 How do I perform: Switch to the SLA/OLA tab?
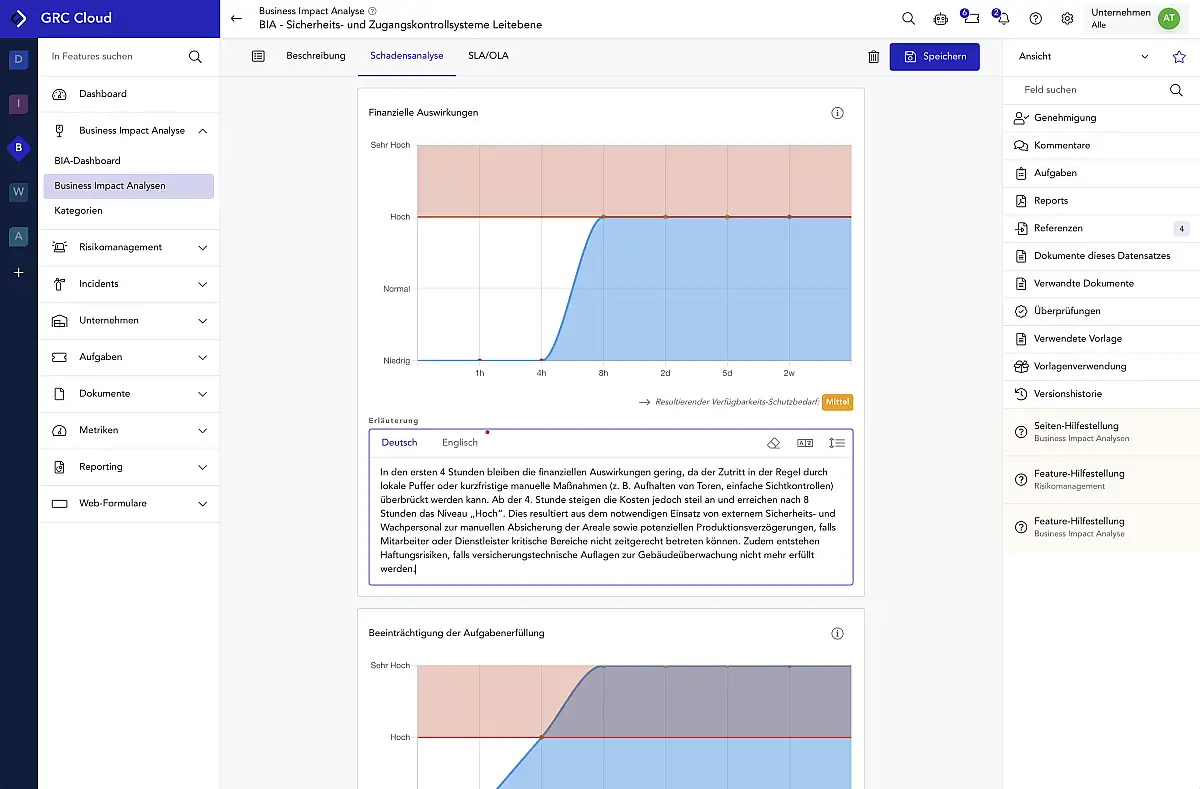[x=488, y=56]
